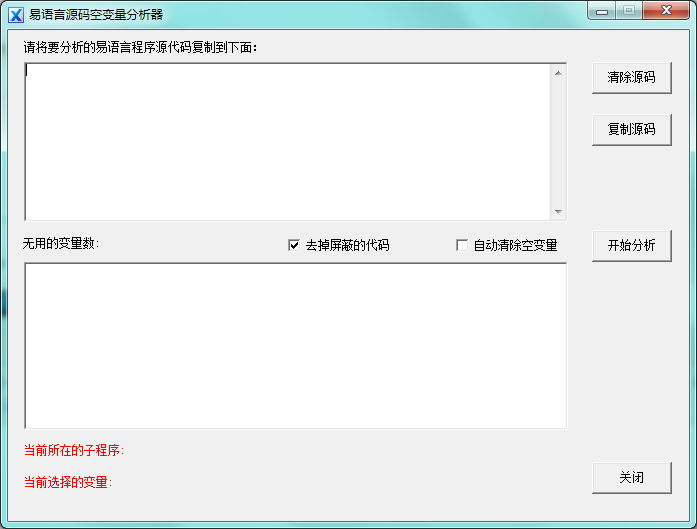This screenshot has width=697, height=529.
Task: Click the 关闭 button
Action: pos(631,478)
